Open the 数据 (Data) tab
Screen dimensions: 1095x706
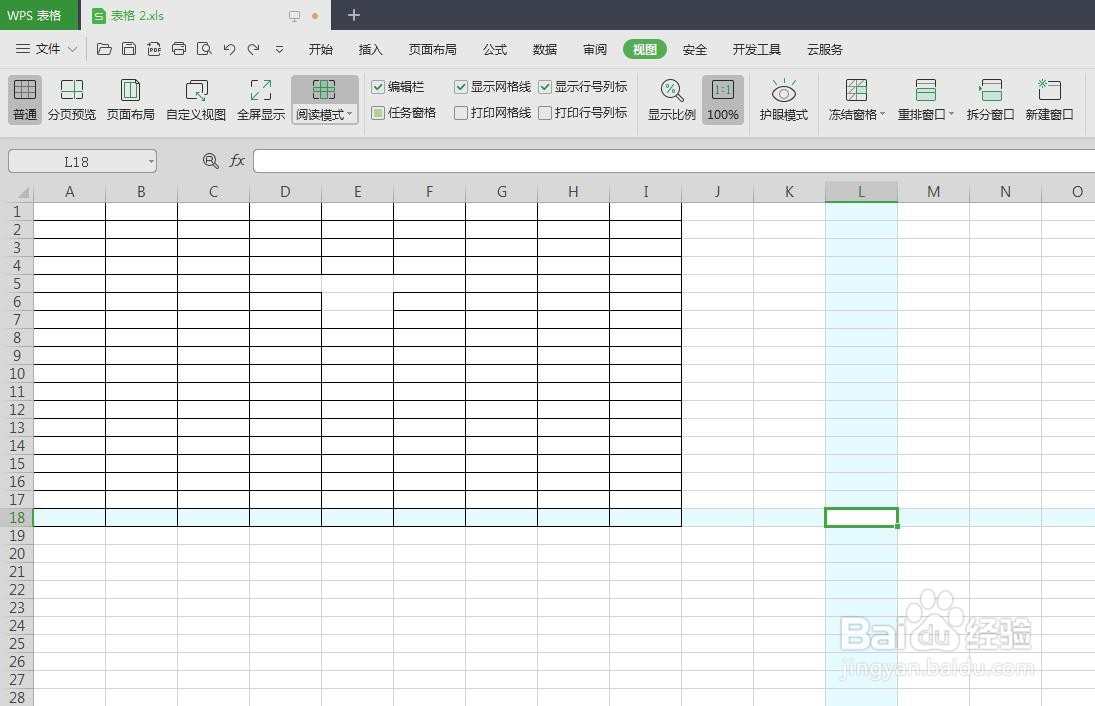pos(545,49)
